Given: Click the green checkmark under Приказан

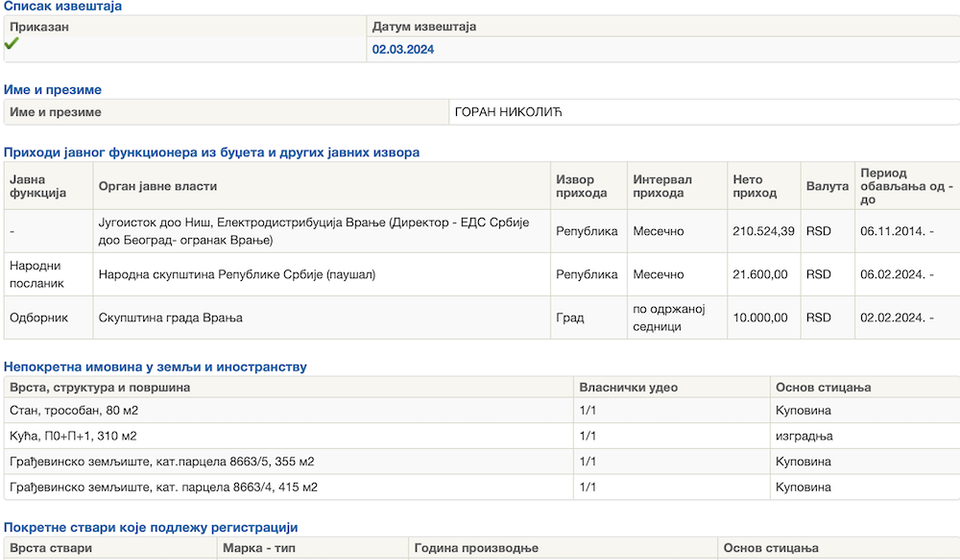Looking at the screenshot, I should (x=12, y=43).
